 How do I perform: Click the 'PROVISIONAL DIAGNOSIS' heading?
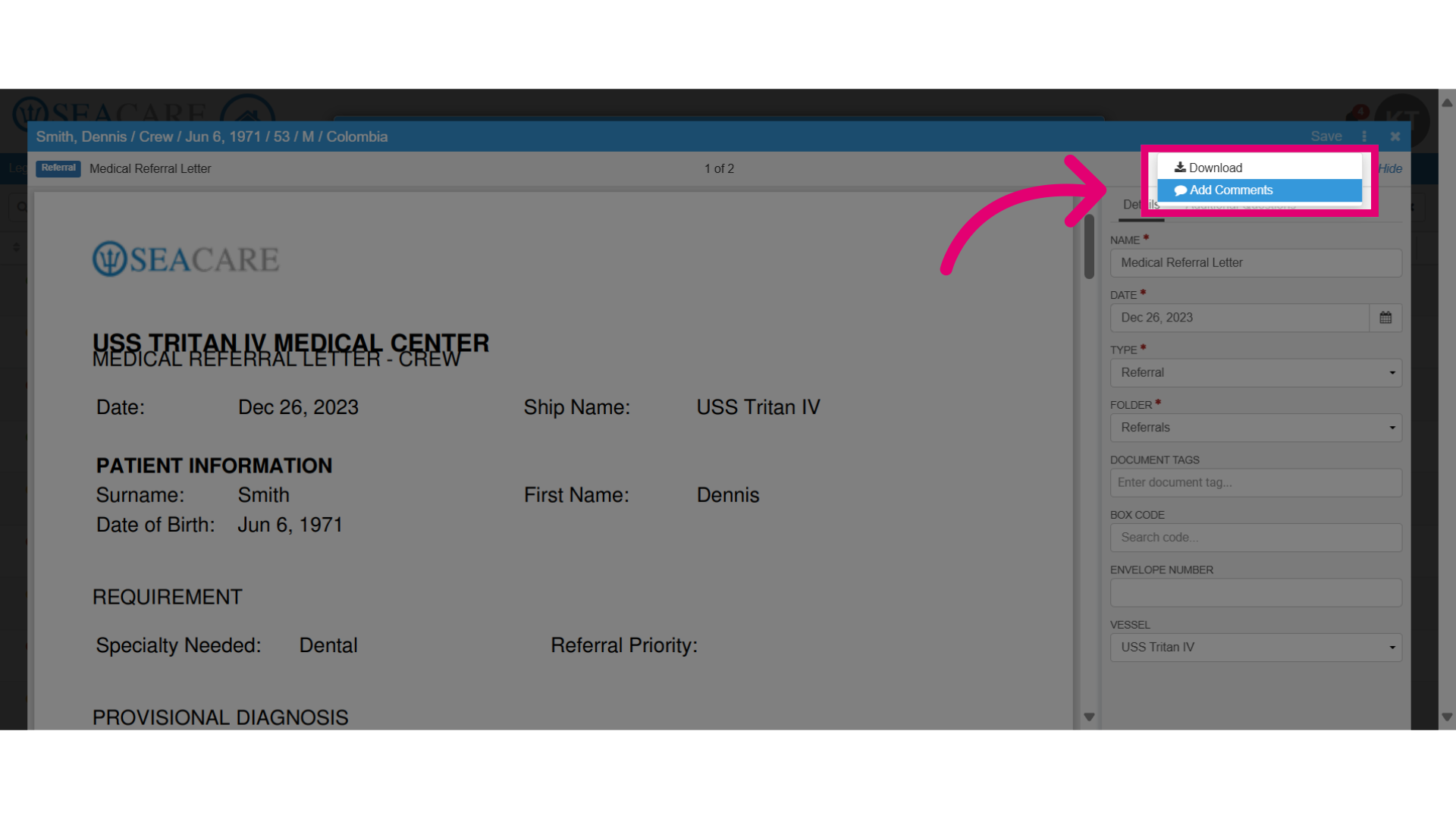220,717
